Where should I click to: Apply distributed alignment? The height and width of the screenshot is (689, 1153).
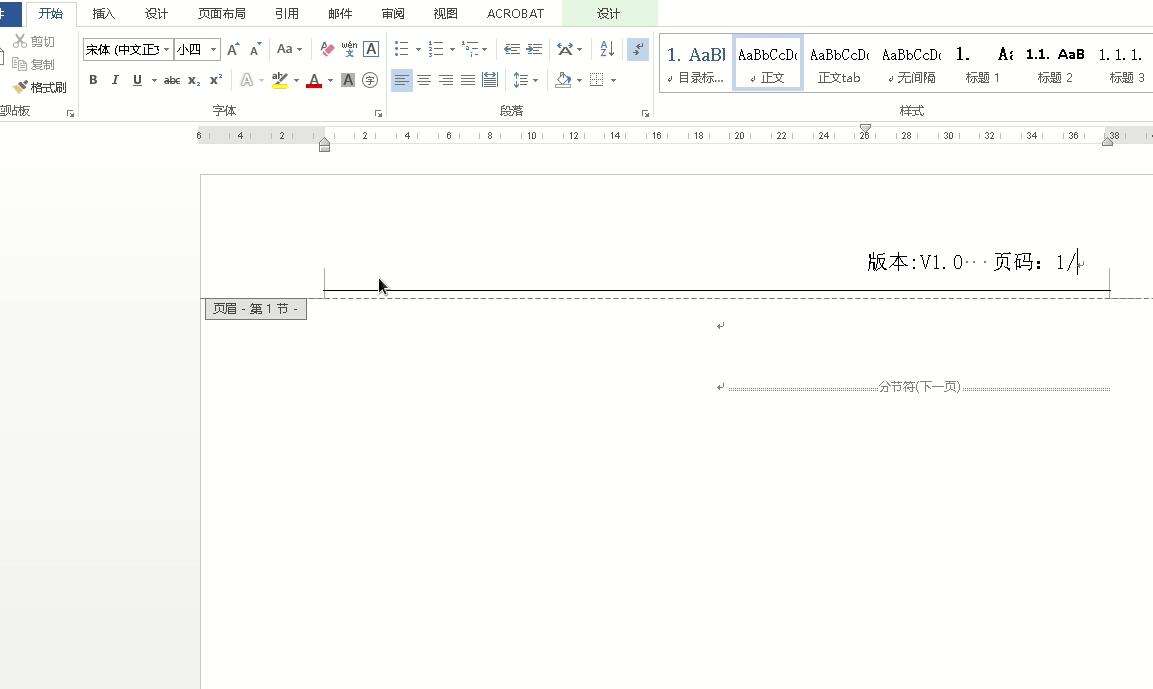coord(490,79)
